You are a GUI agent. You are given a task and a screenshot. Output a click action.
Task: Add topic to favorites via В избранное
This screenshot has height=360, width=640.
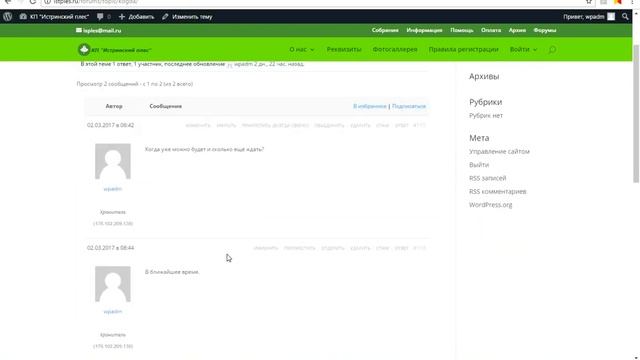[x=369, y=106]
